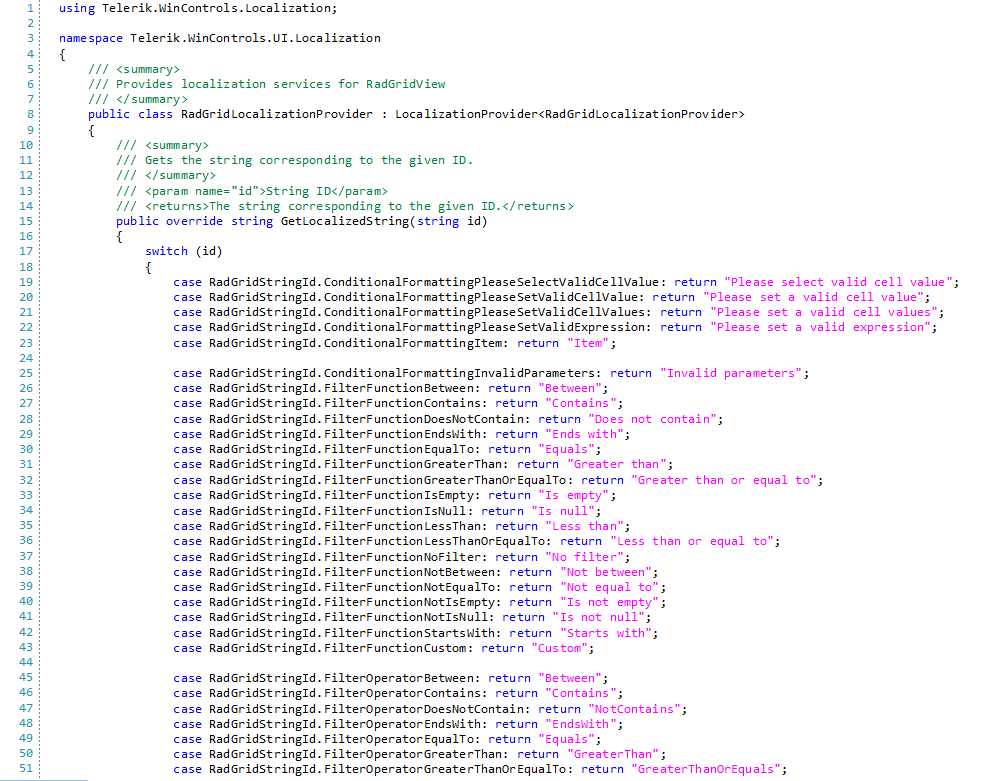
Task: Click the 'override' keyword
Action: [x=195, y=221]
